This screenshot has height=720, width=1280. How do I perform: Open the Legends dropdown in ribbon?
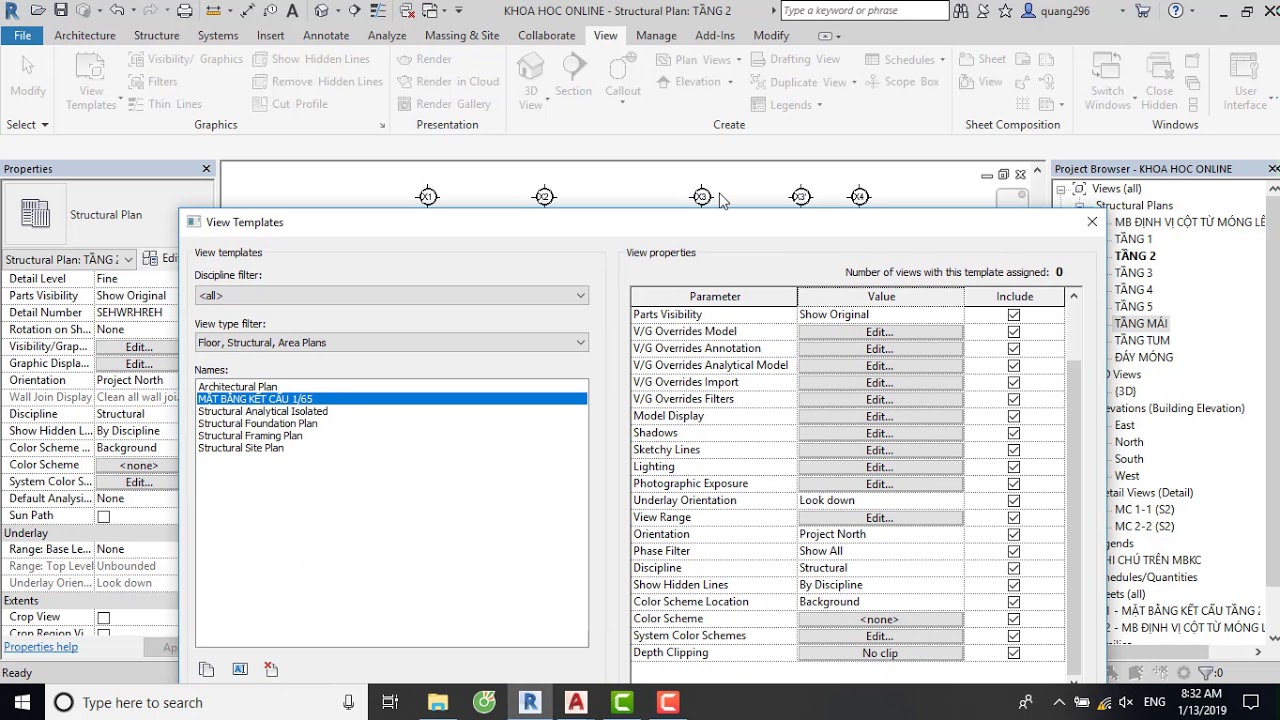click(x=819, y=105)
